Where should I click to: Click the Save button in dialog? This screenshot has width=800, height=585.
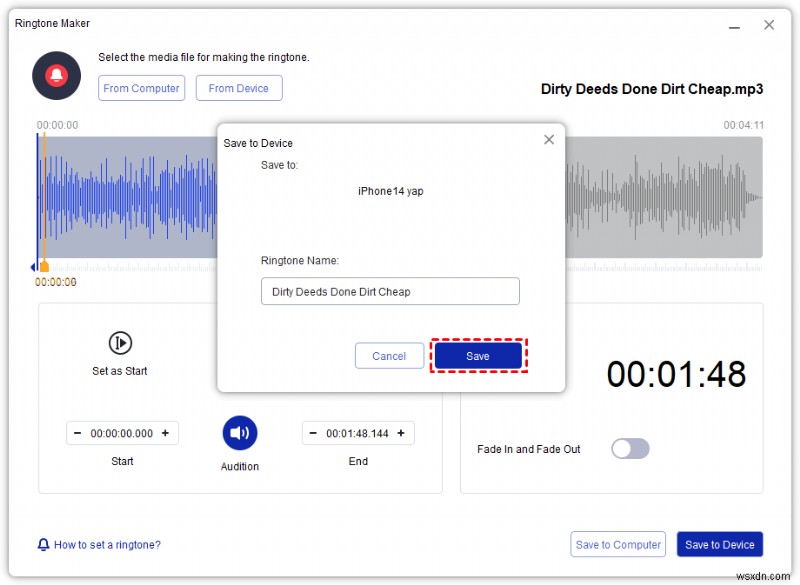point(478,356)
